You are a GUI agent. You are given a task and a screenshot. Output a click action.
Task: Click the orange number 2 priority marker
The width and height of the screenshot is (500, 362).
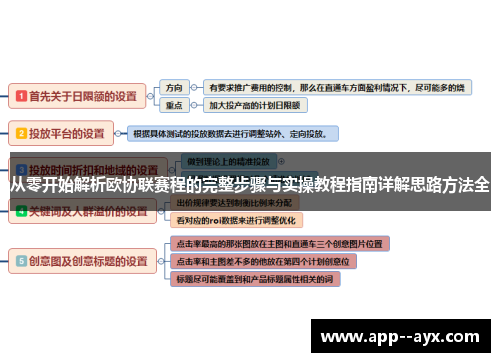point(21,133)
